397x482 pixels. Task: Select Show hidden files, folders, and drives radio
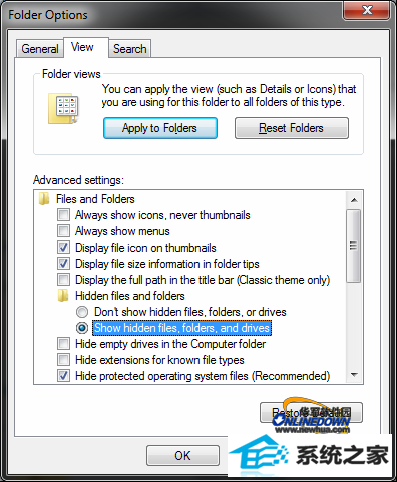tap(82, 328)
